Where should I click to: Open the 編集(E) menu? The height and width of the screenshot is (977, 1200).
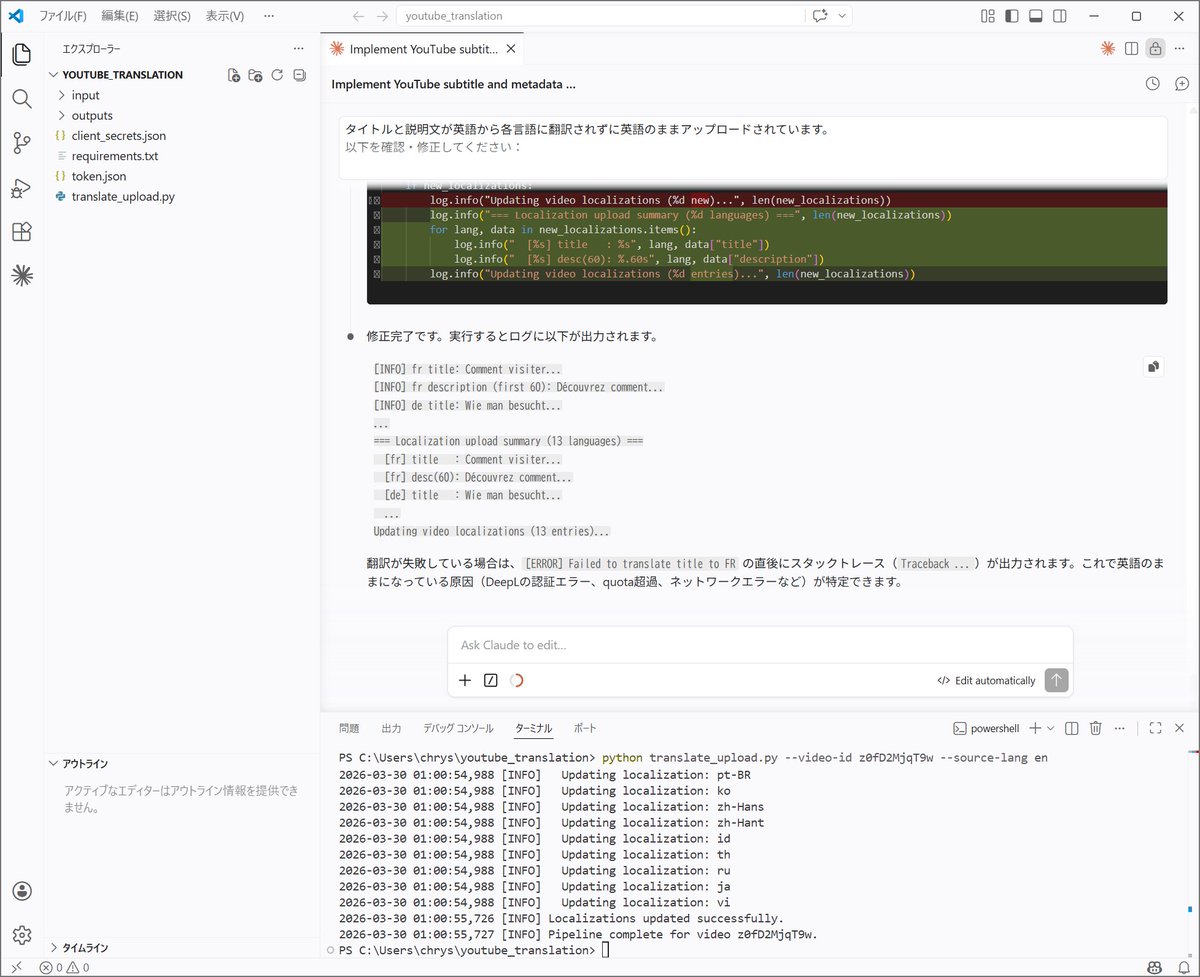[119, 16]
